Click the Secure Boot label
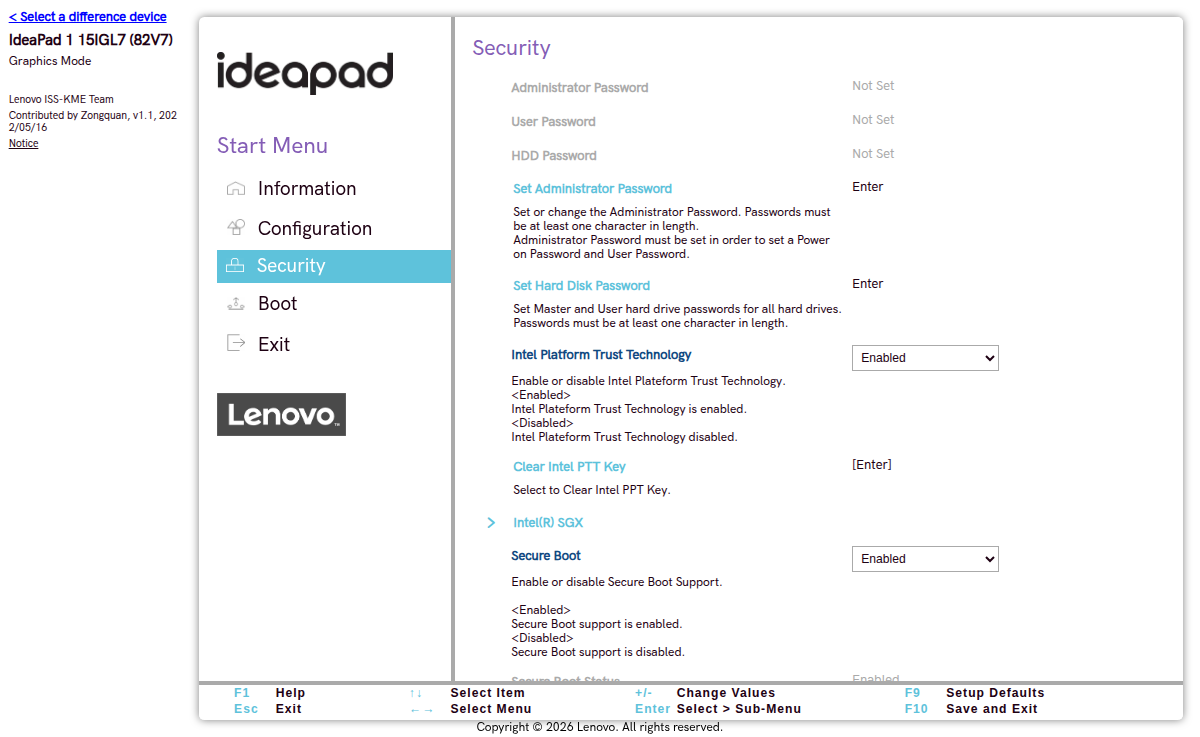 coord(546,556)
